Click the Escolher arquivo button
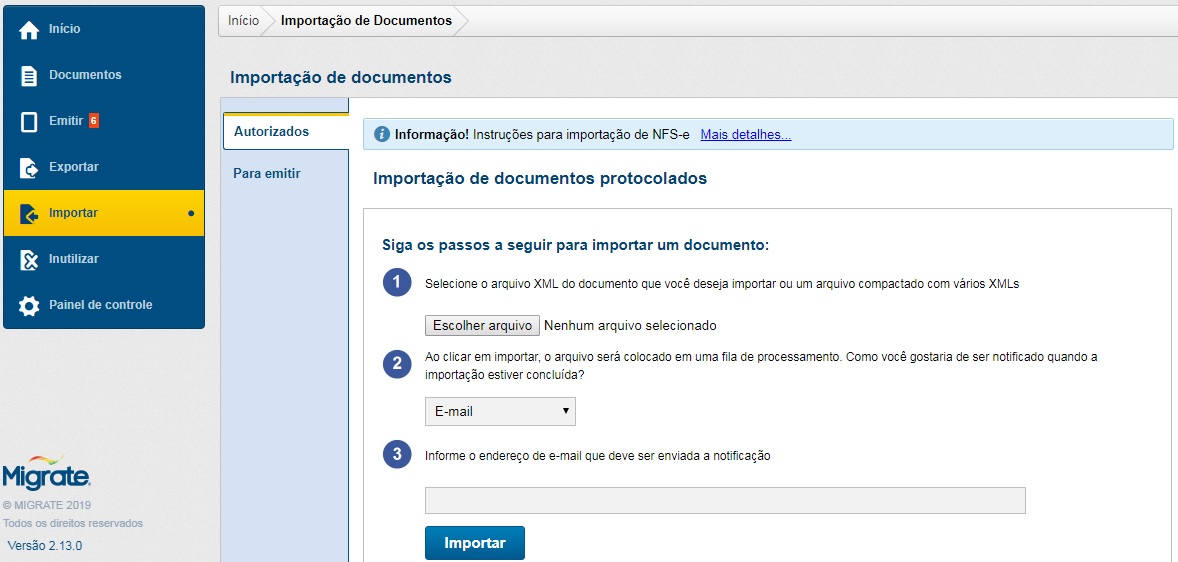Screen dimensions: 1178x562 482,326
